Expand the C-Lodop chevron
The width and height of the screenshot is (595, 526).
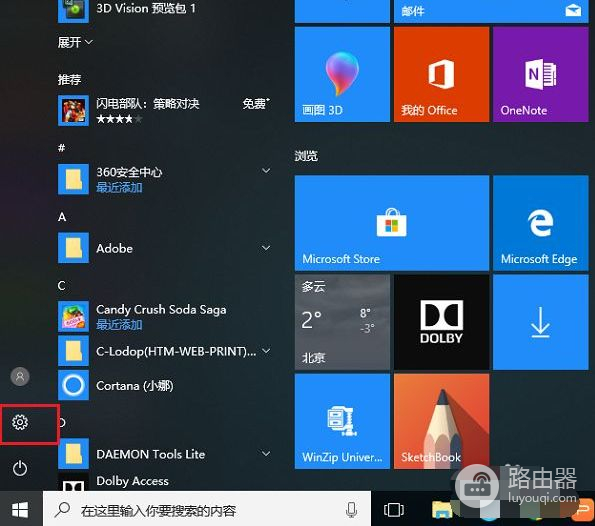[x=266, y=351]
